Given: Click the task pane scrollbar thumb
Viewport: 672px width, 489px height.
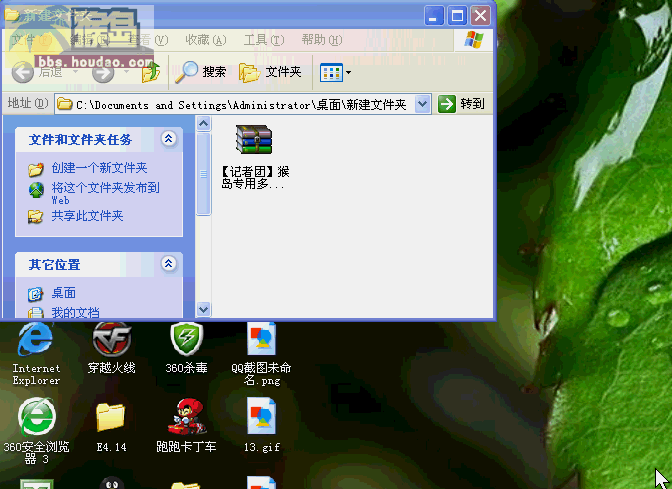Looking at the screenshot, I should [x=204, y=174].
